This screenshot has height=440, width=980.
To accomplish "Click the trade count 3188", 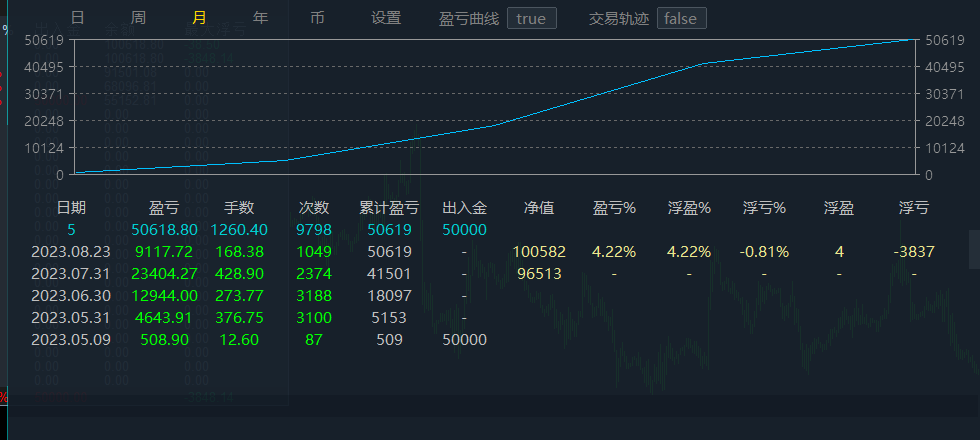I will click(x=314, y=296).
